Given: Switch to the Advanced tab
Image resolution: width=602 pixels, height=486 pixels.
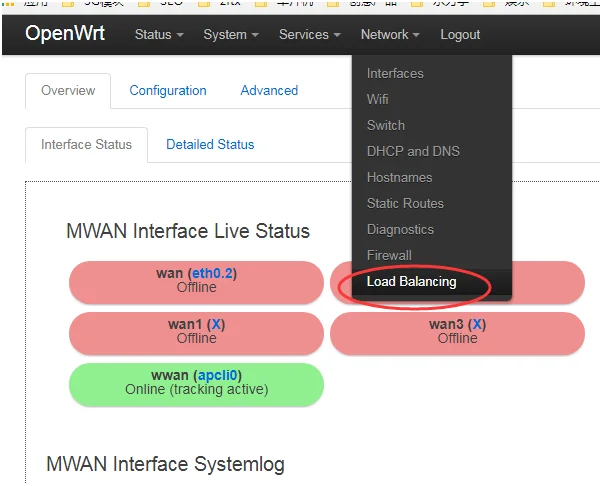Looking at the screenshot, I should point(269,91).
